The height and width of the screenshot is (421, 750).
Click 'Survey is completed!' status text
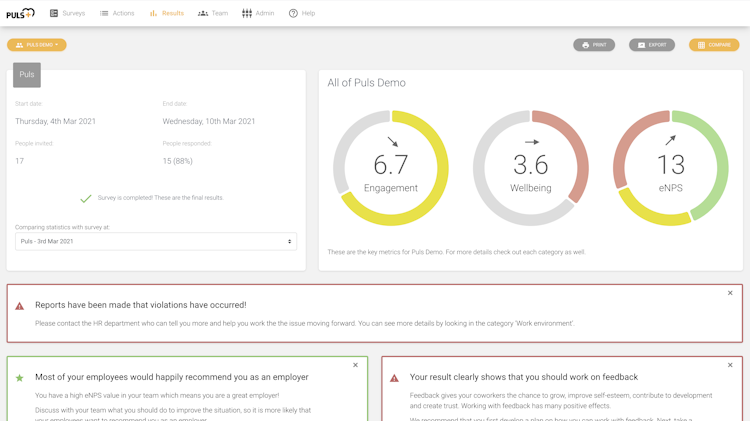click(x=161, y=198)
